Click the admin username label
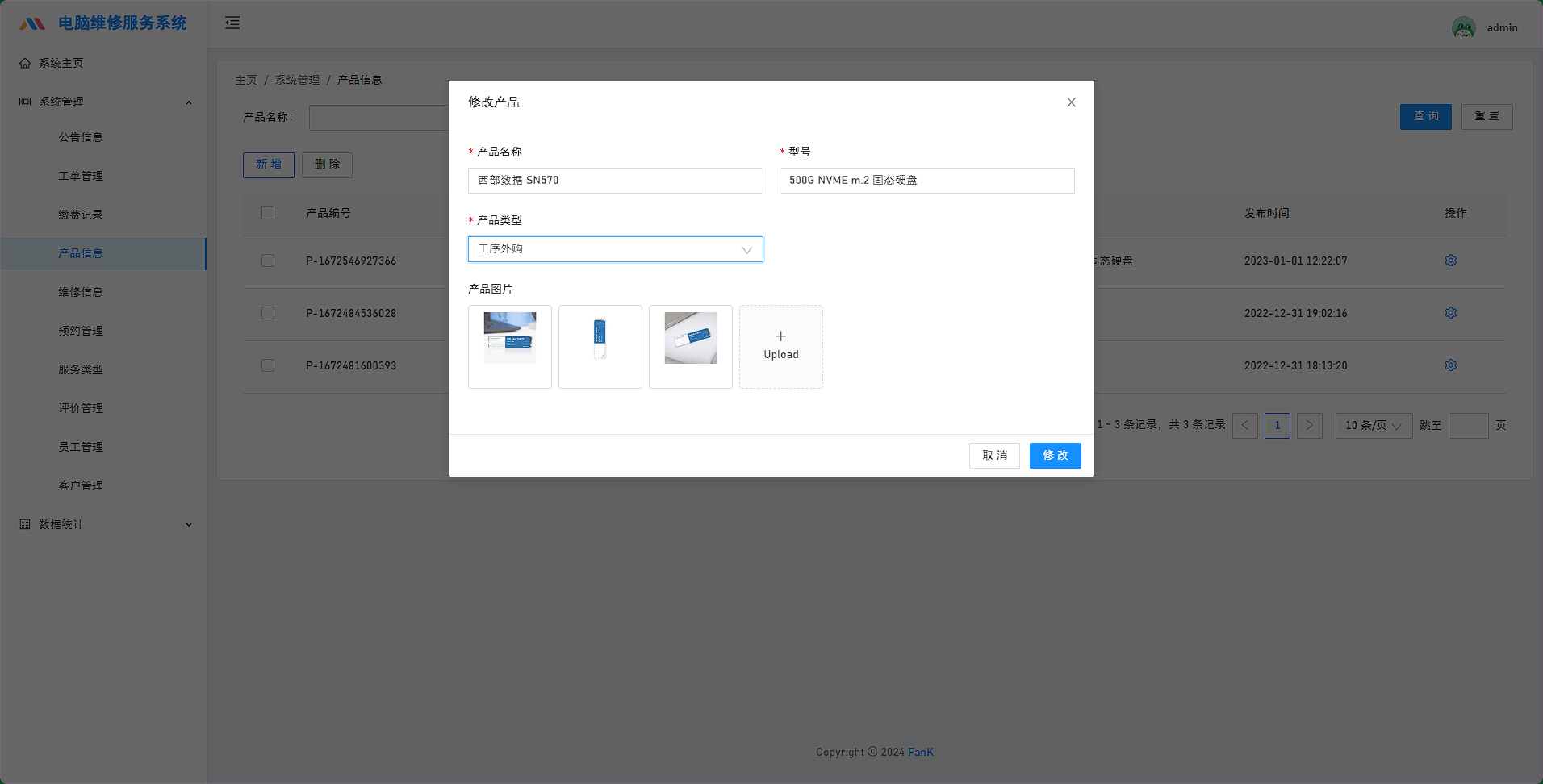 pos(1502,28)
